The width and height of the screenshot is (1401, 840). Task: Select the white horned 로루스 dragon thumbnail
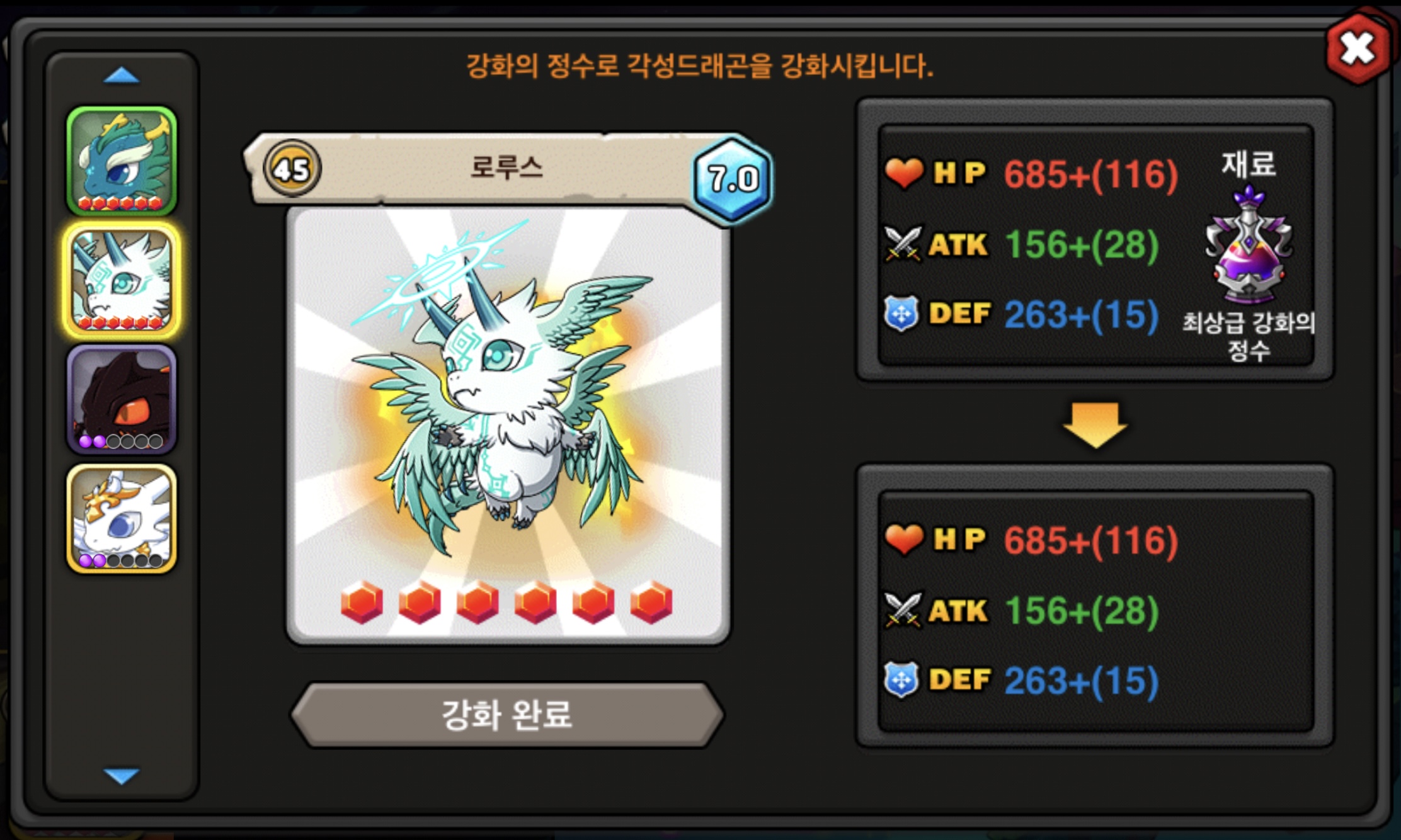pos(122,280)
